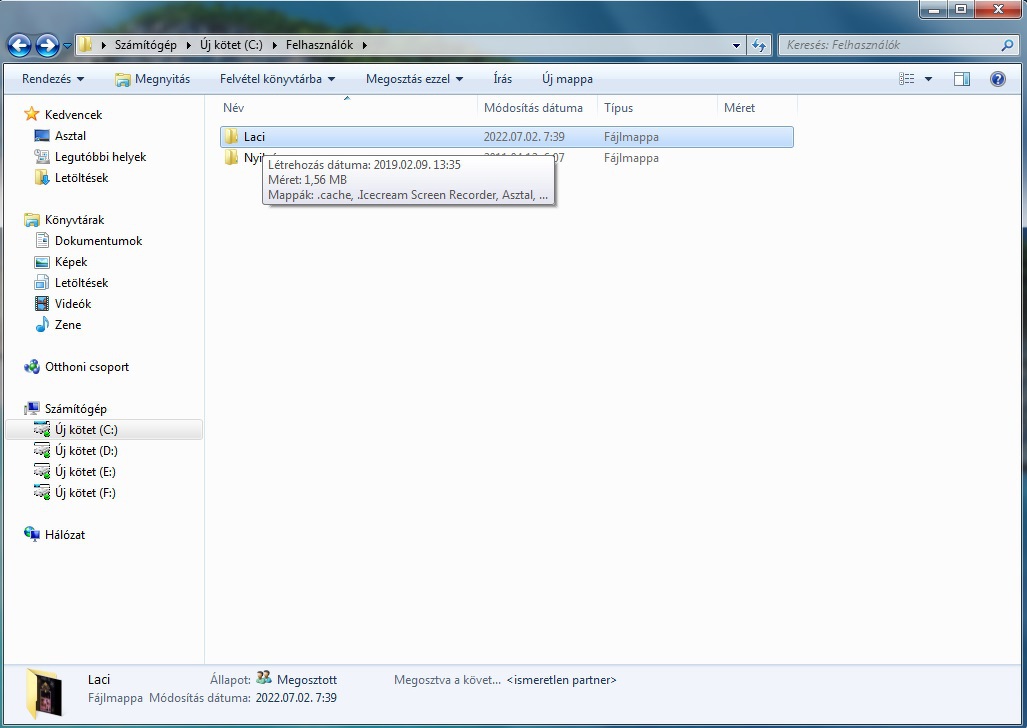1027x728 pixels.
Task: Click the Kedvencek star icon
Action: coord(31,114)
